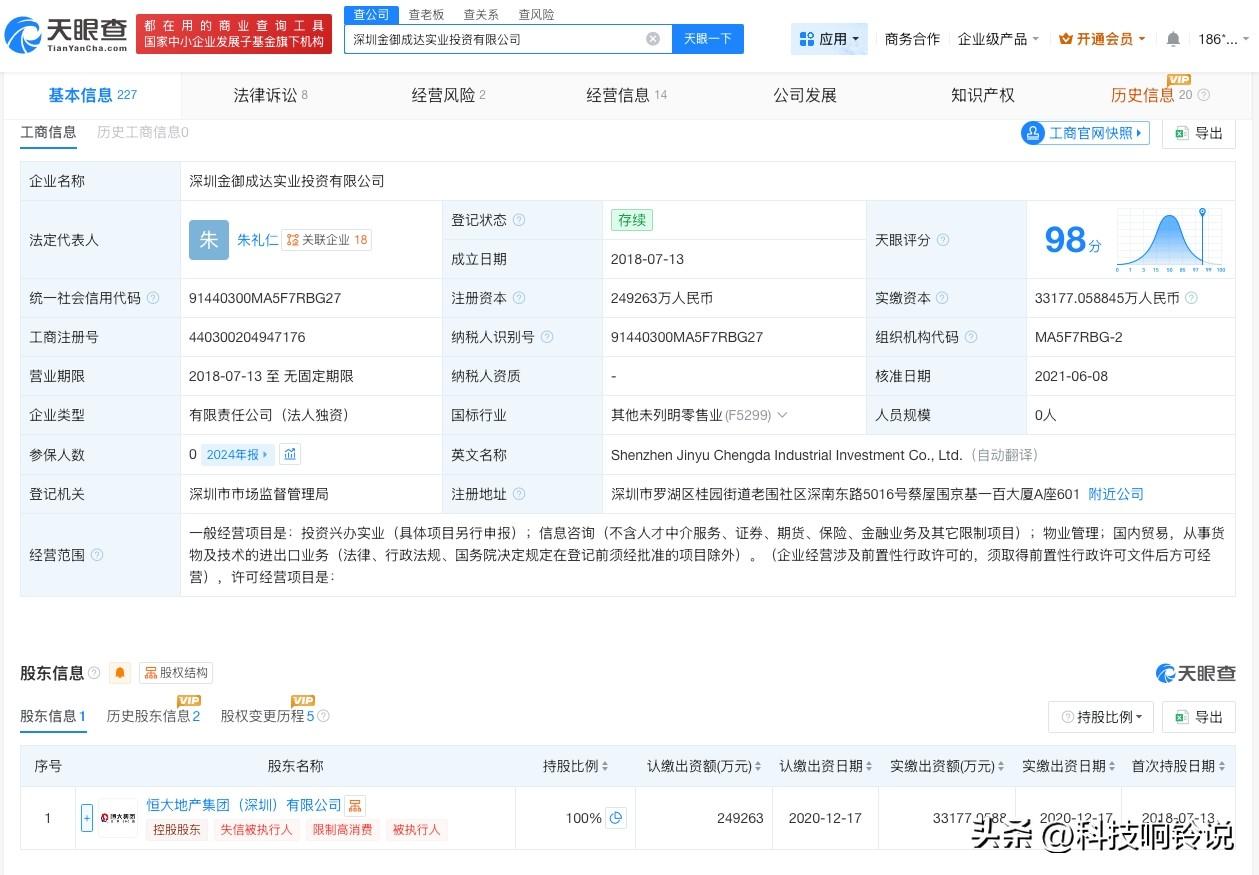Screen dimensions: 1259x875
Task: Open the 经营风险 tab
Action: click(449, 96)
